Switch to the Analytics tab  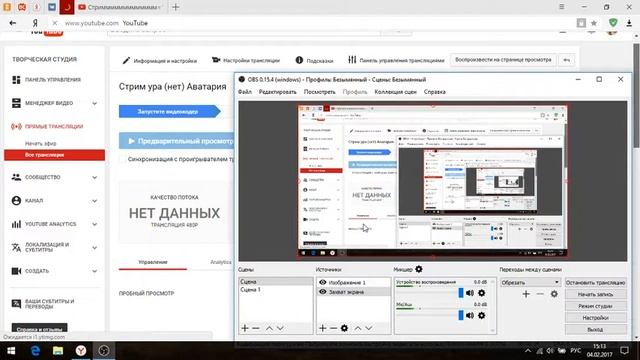221,262
